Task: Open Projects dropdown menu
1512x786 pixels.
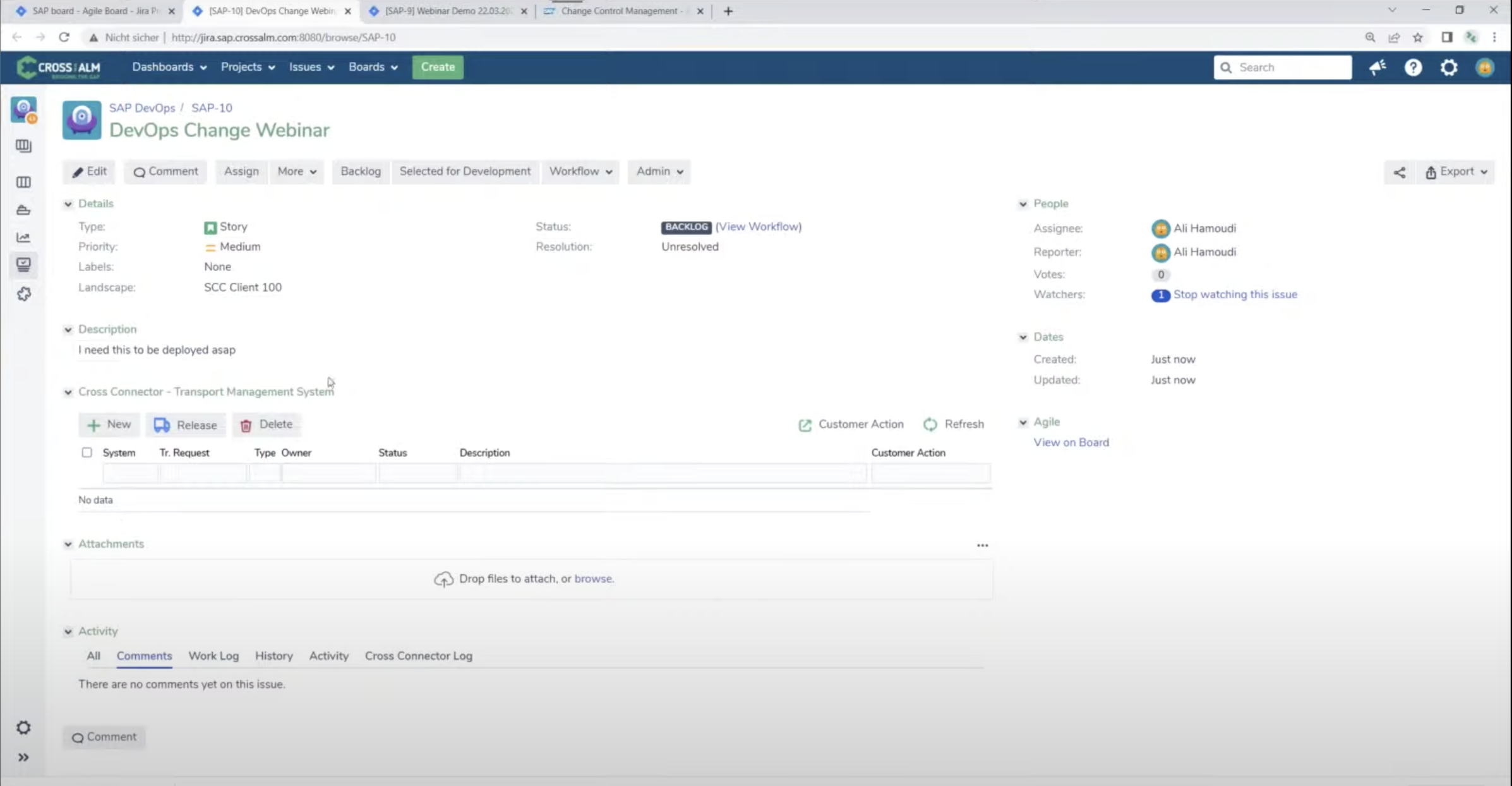Action: (x=248, y=67)
